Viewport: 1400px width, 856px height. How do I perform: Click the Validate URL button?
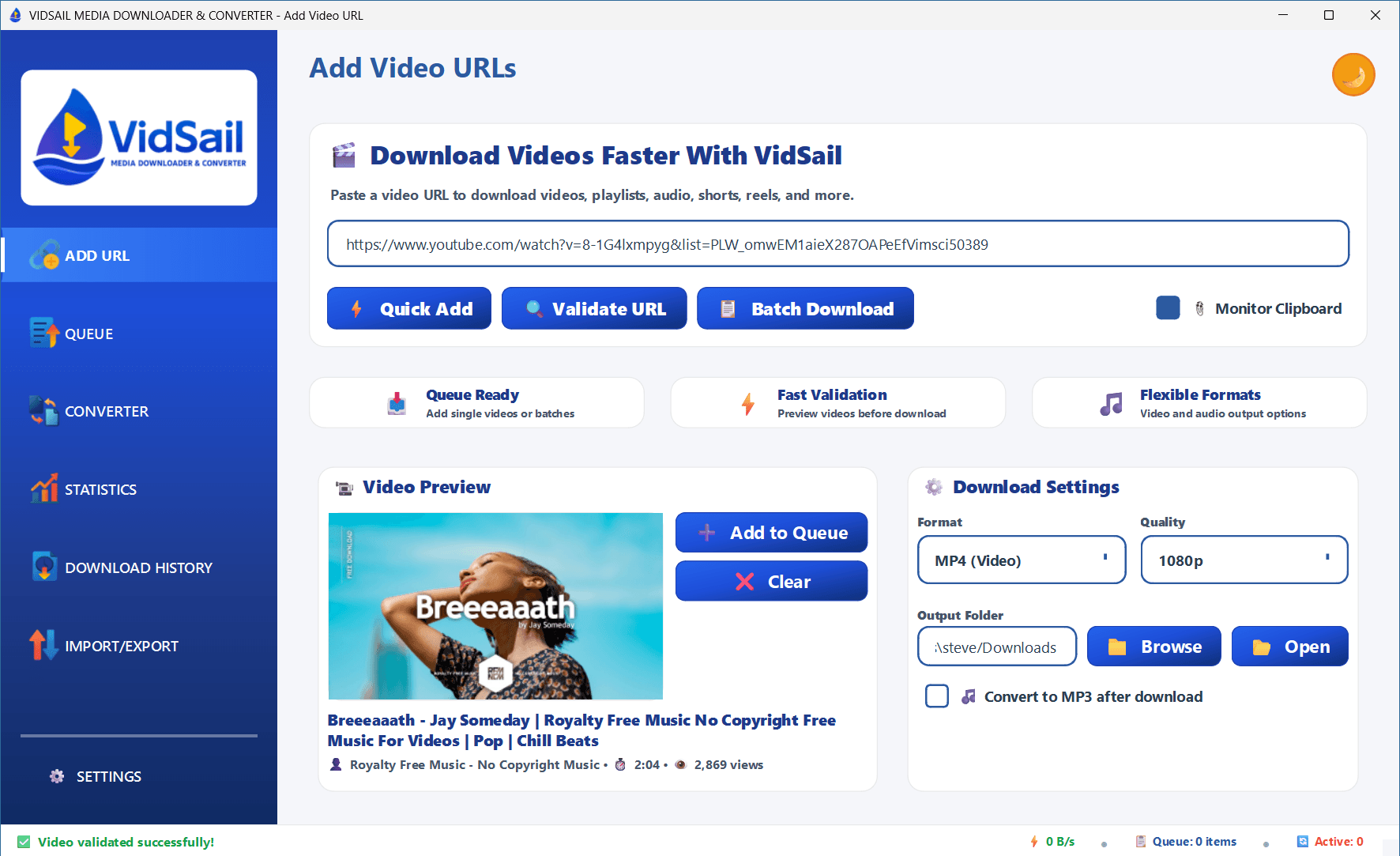click(x=594, y=308)
